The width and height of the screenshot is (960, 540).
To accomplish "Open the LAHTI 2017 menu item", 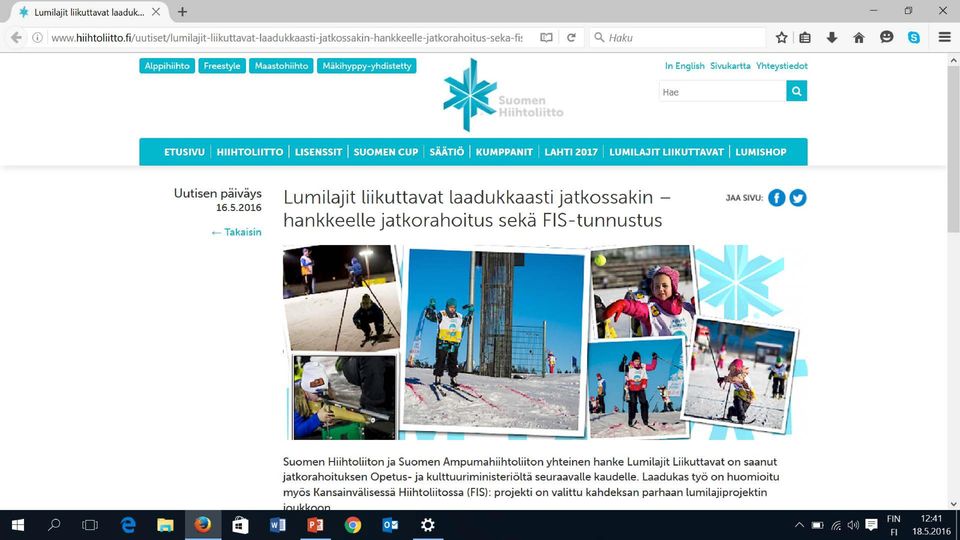I will pyautogui.click(x=571, y=152).
